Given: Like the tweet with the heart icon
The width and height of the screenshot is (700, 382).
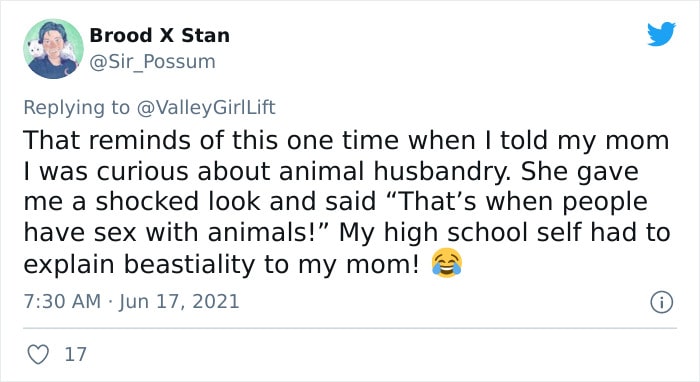Looking at the screenshot, I should (x=38, y=354).
